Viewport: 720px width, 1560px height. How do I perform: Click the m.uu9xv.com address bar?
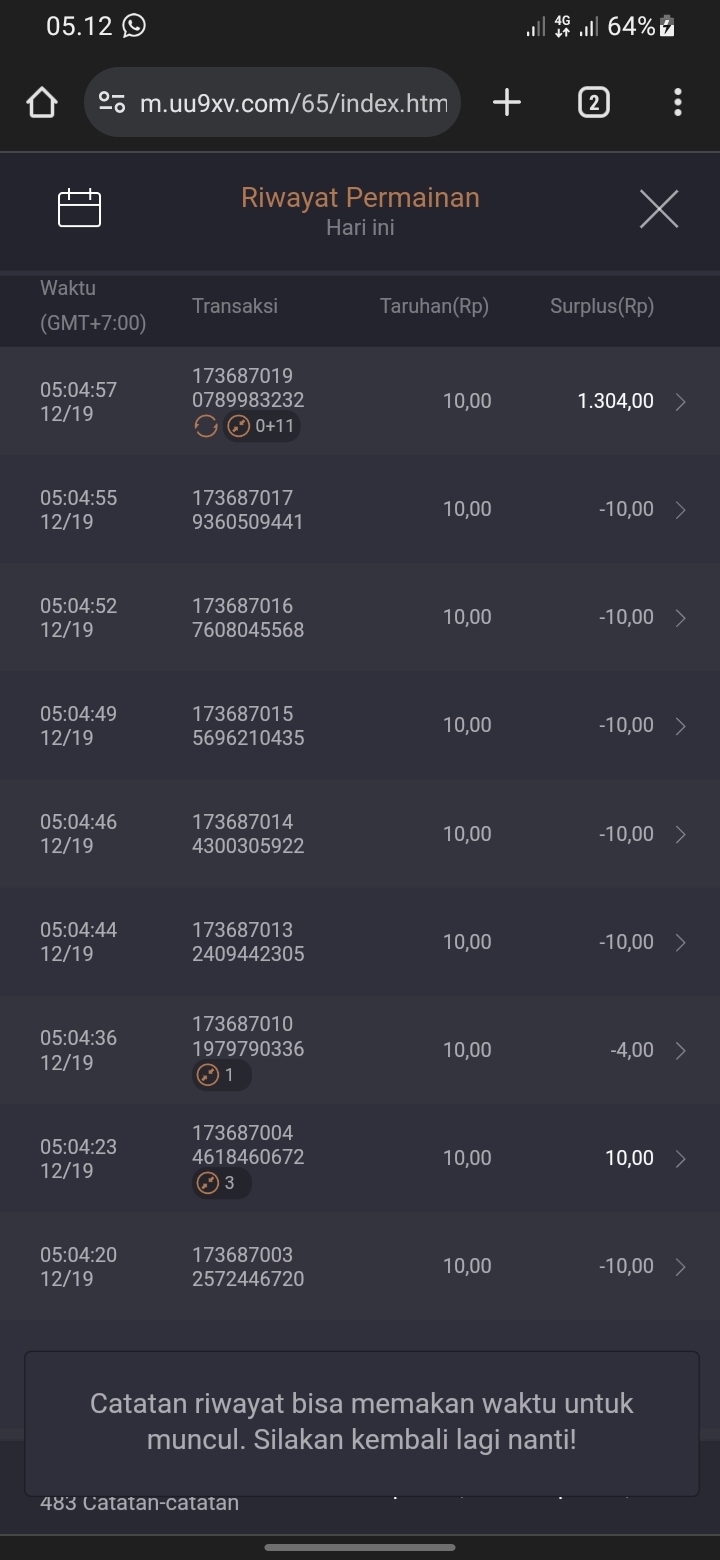point(292,102)
